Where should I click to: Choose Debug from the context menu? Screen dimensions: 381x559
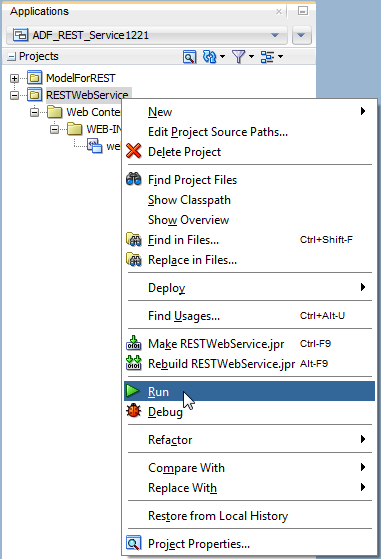point(249,412)
